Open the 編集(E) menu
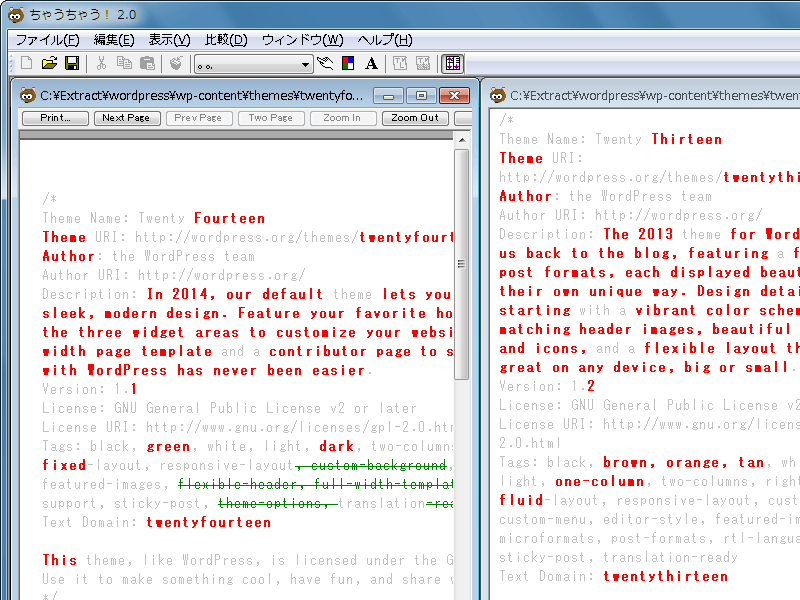The width and height of the screenshot is (800, 600). pos(114,40)
